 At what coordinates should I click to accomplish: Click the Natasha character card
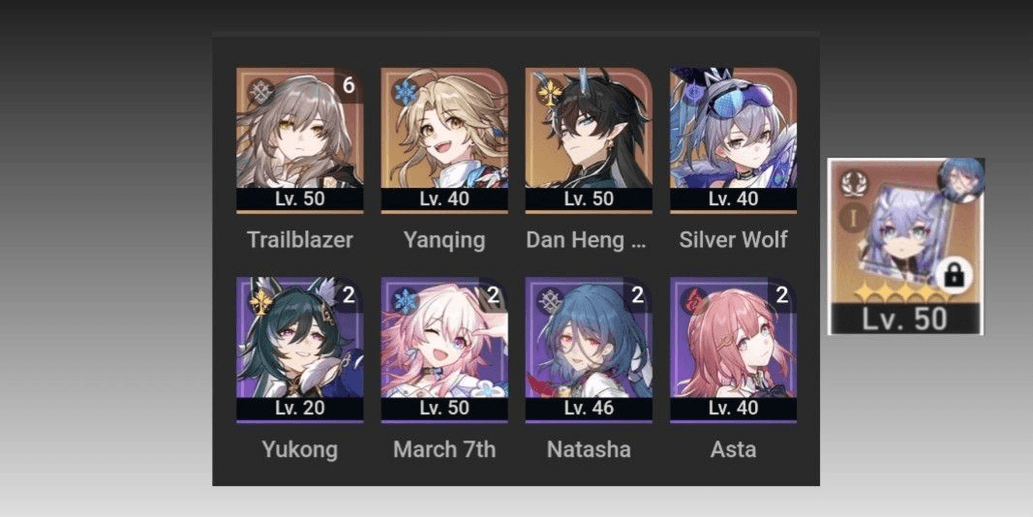click(588, 350)
